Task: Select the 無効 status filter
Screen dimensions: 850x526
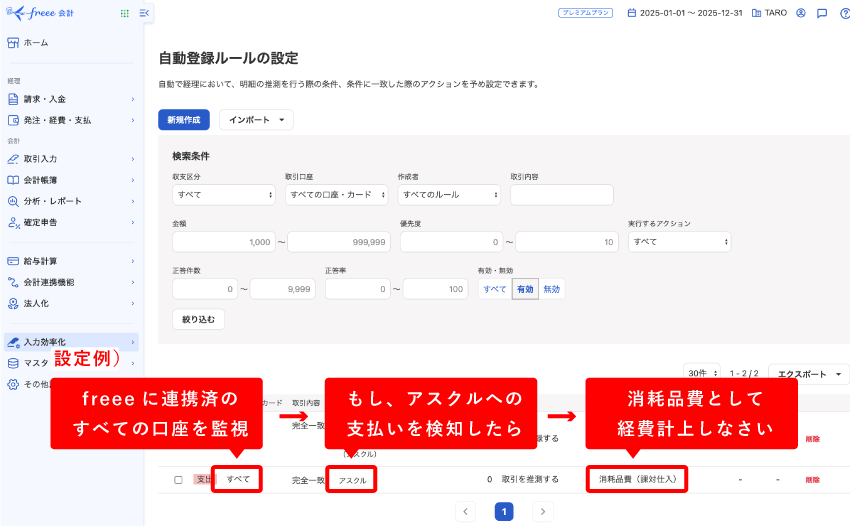Action: click(x=552, y=289)
